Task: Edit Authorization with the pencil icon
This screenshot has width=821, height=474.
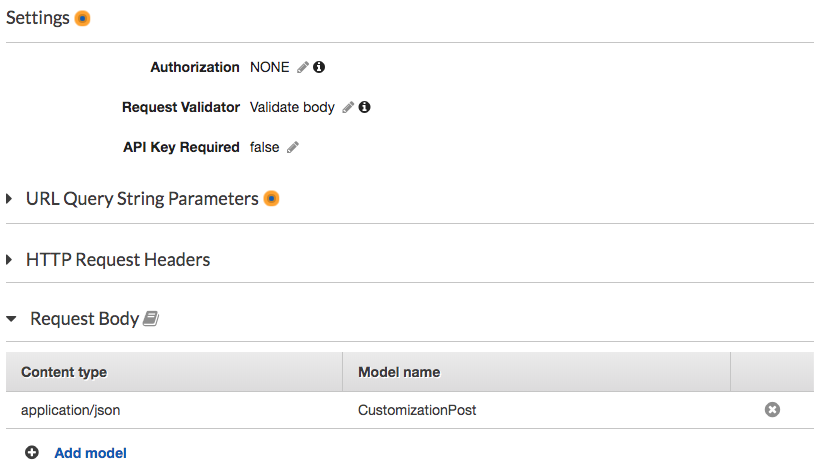Action: 303,68
